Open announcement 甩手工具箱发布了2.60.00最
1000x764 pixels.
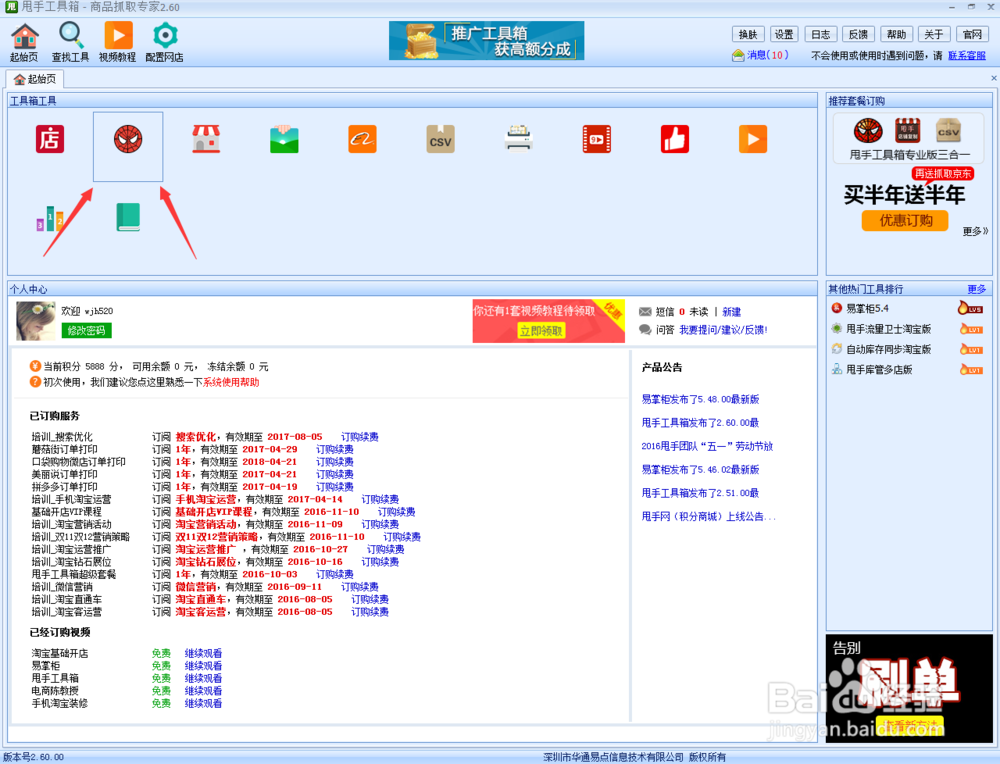coord(700,423)
